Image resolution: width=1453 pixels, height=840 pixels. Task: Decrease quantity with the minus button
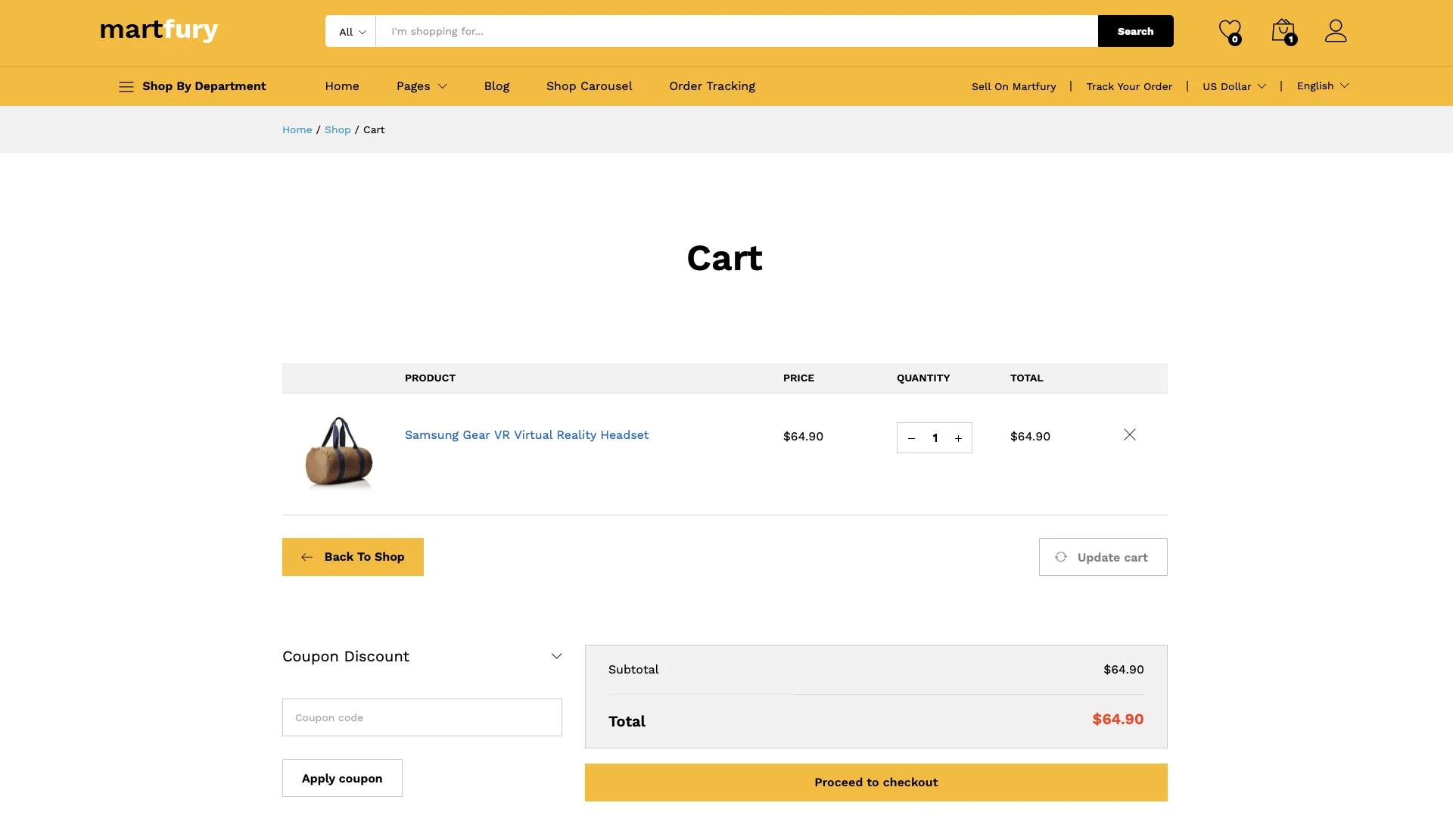pos(912,438)
